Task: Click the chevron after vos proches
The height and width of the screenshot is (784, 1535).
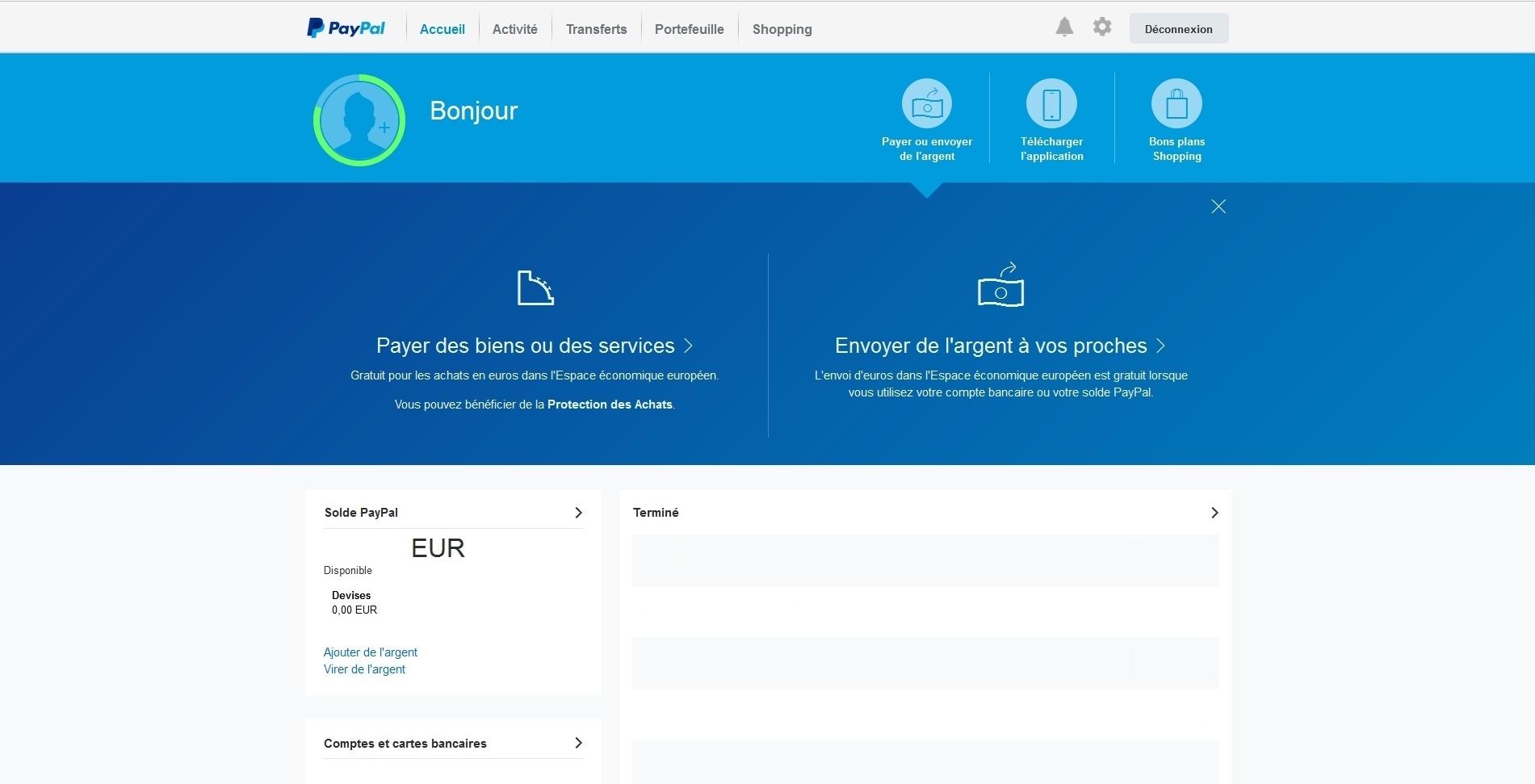Action: 1160,346
